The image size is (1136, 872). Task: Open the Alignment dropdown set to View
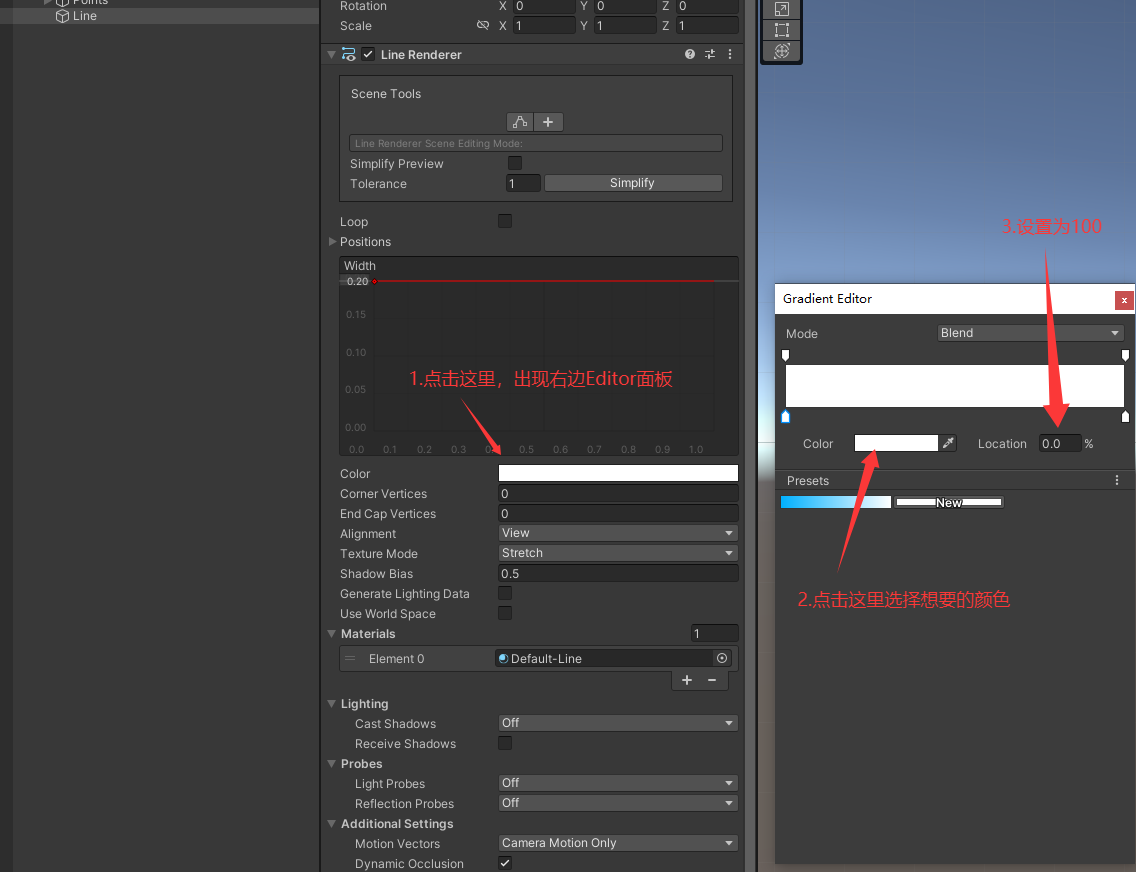pyautogui.click(x=618, y=533)
